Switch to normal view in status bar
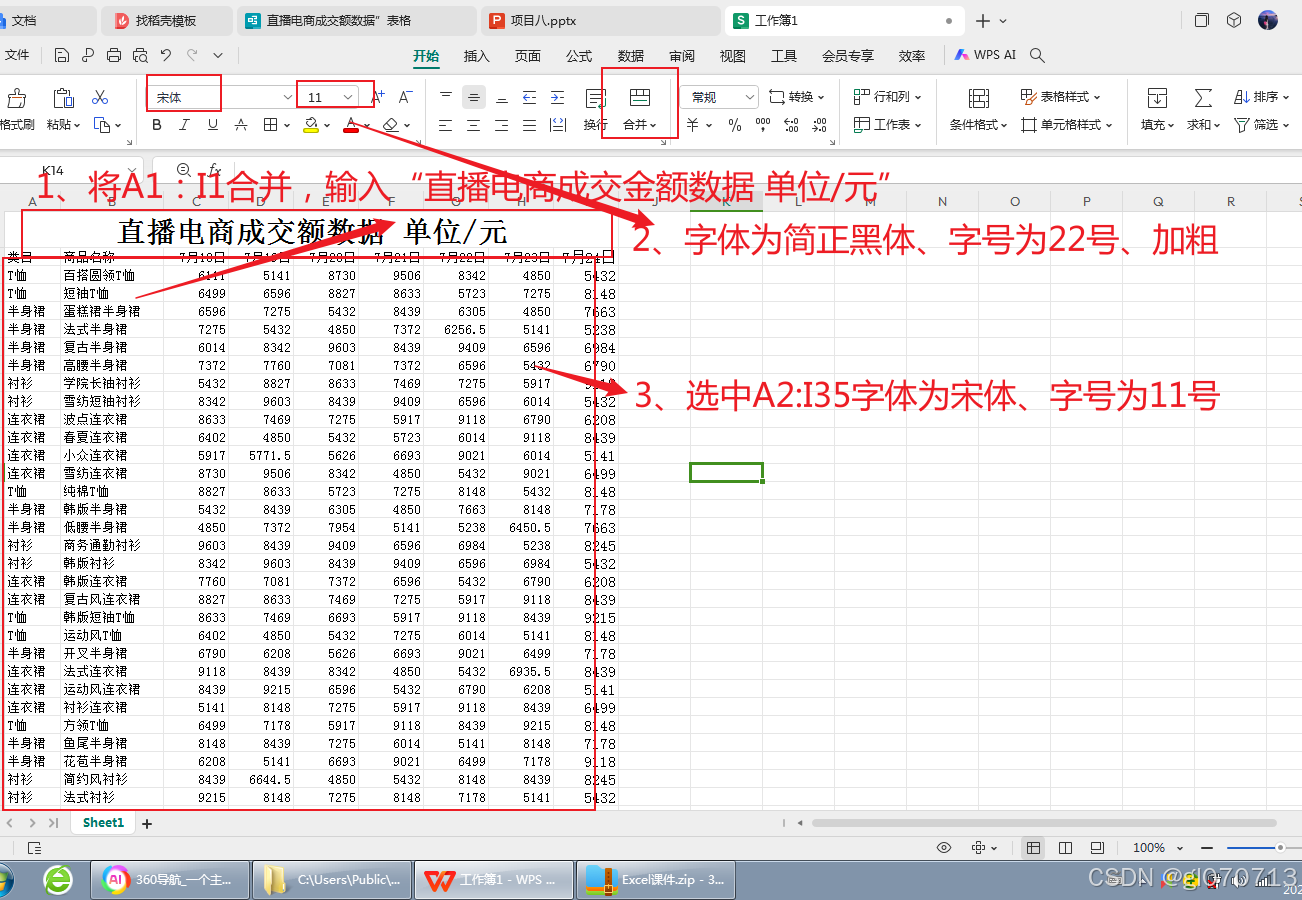This screenshot has height=900, width=1302. click(1033, 848)
